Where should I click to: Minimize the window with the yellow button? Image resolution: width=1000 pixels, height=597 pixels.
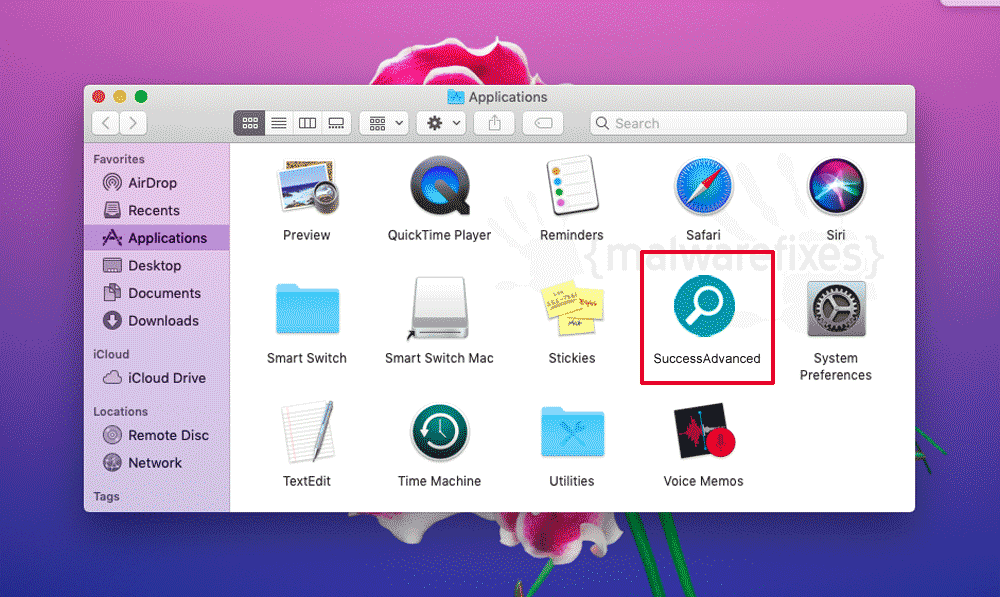(x=120, y=96)
